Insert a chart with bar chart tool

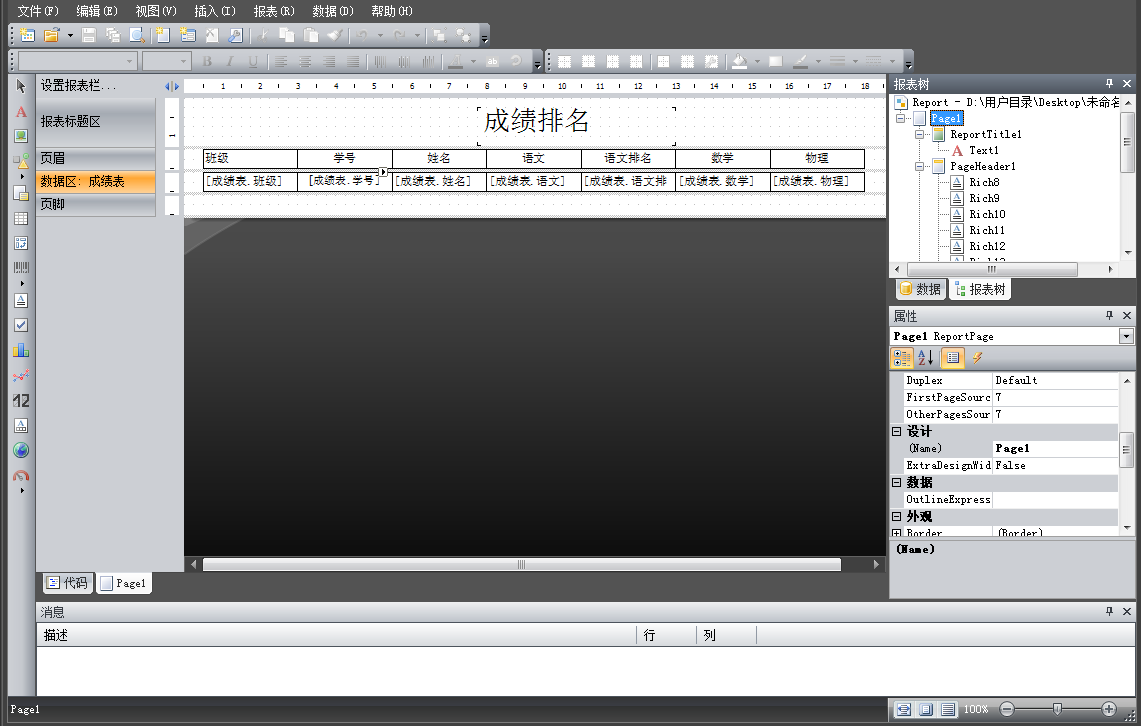tap(21, 350)
